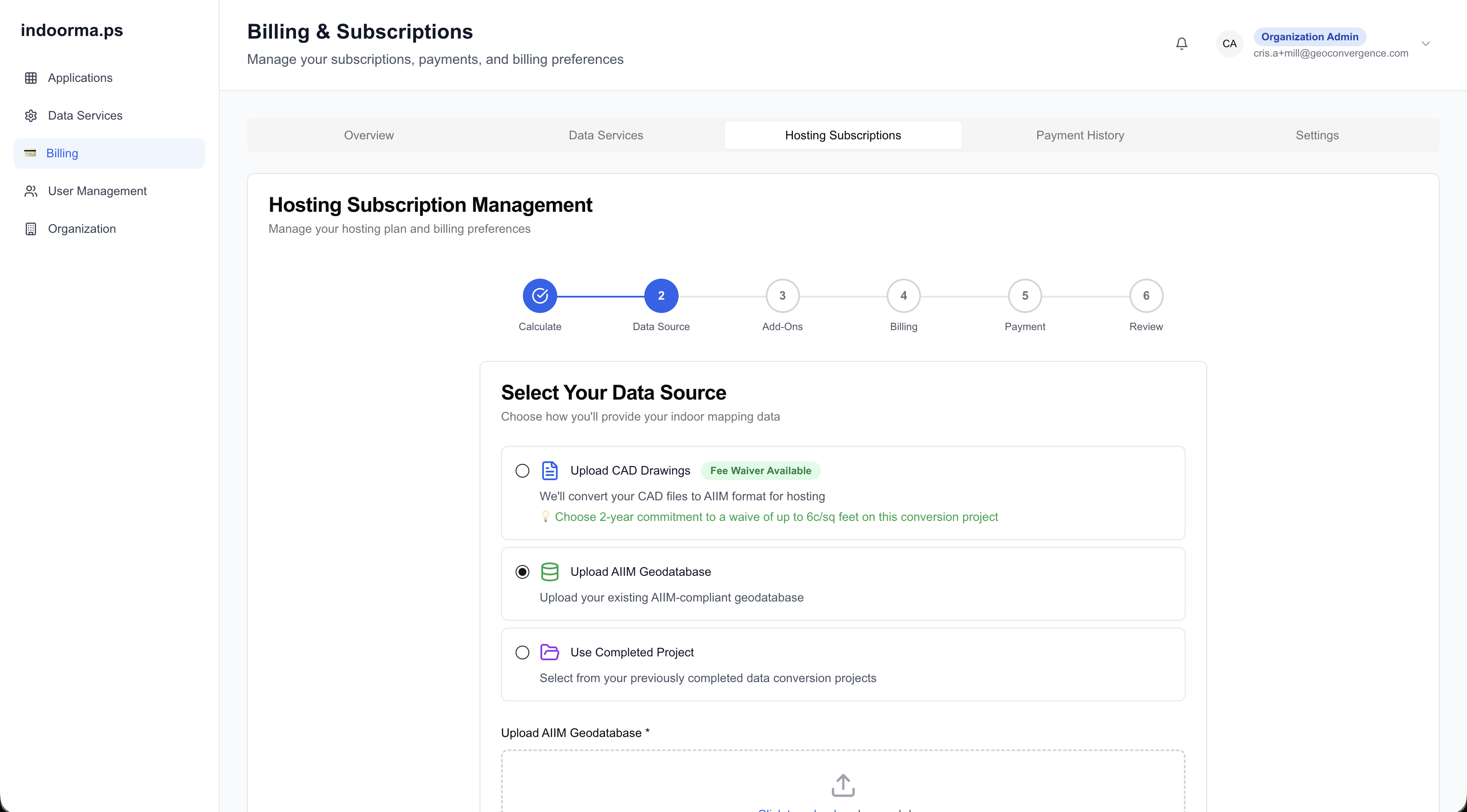Click the CA user avatar
This screenshot has width=1467, height=812.
1229,44
